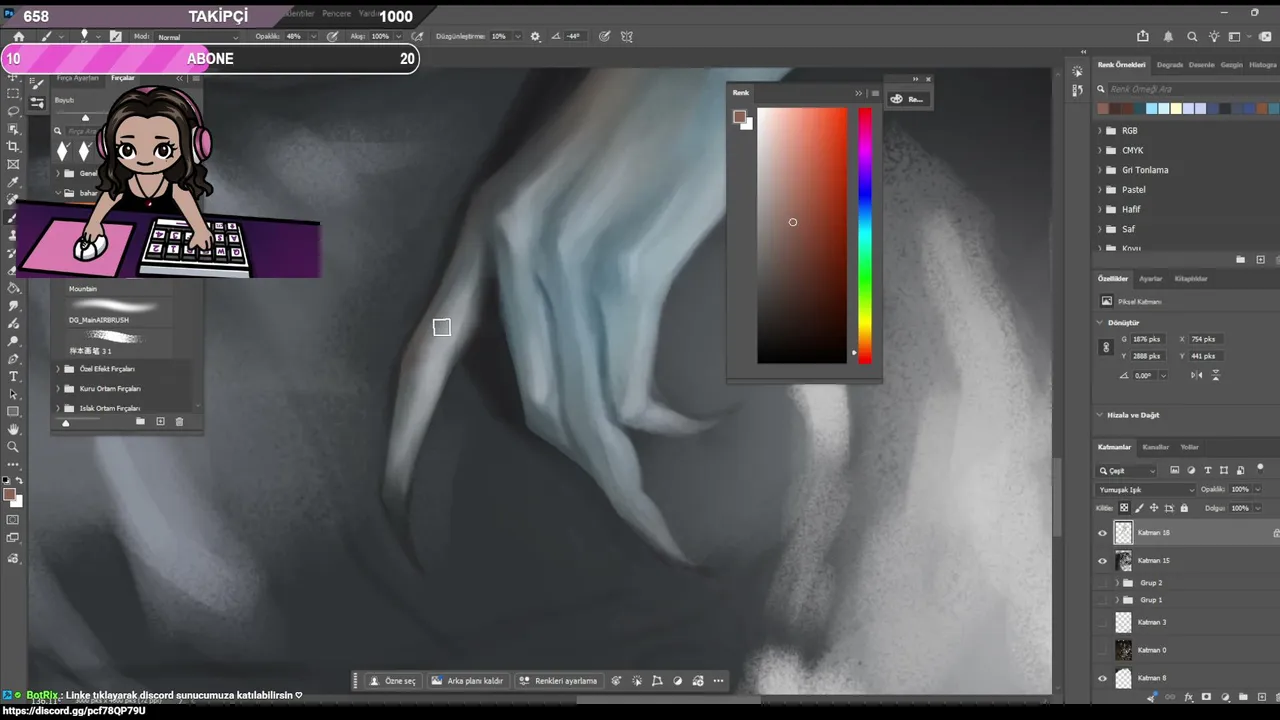Open the Degrade tab
This screenshot has width=1280, height=720.
coord(1169,65)
